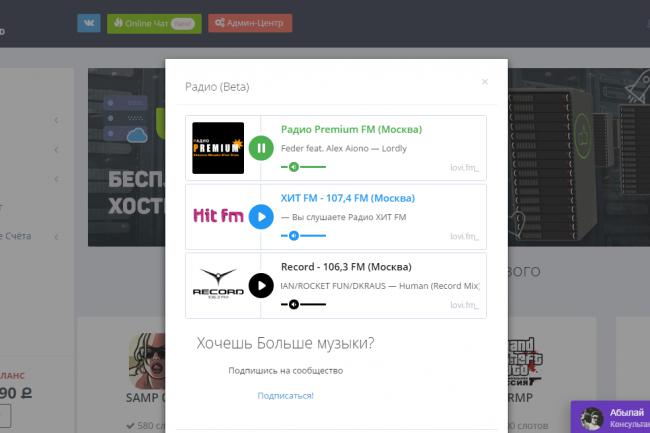Viewport: 650px width, 433px height.
Task: Open Админ-Центр button
Action: (x=250, y=23)
